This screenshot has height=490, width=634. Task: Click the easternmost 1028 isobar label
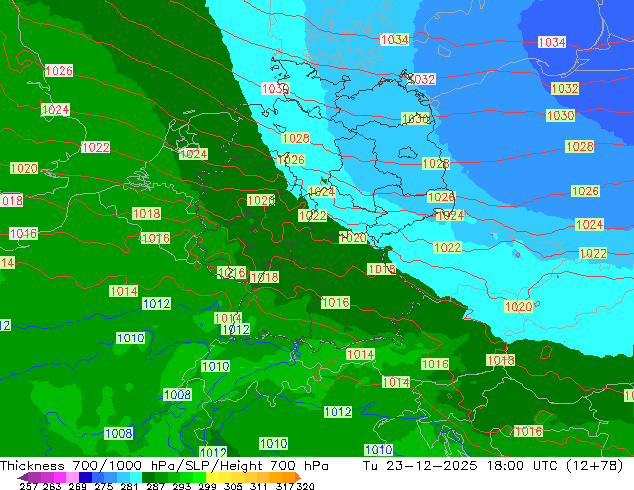tap(580, 146)
